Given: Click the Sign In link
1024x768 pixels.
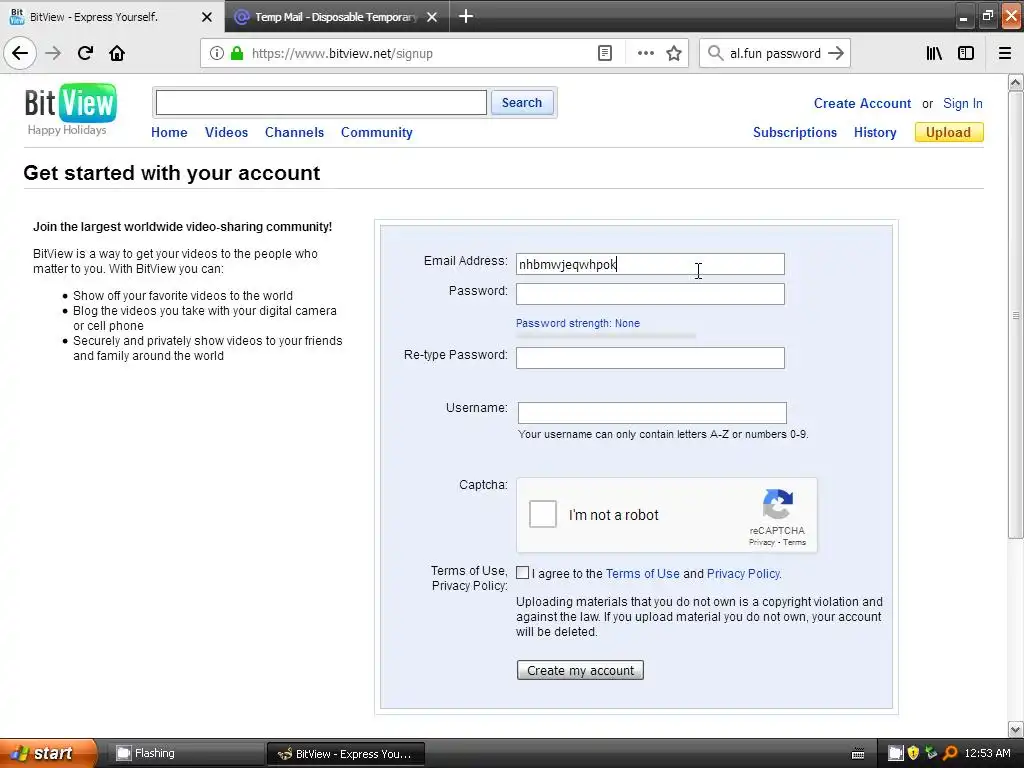Looking at the screenshot, I should pos(963,103).
